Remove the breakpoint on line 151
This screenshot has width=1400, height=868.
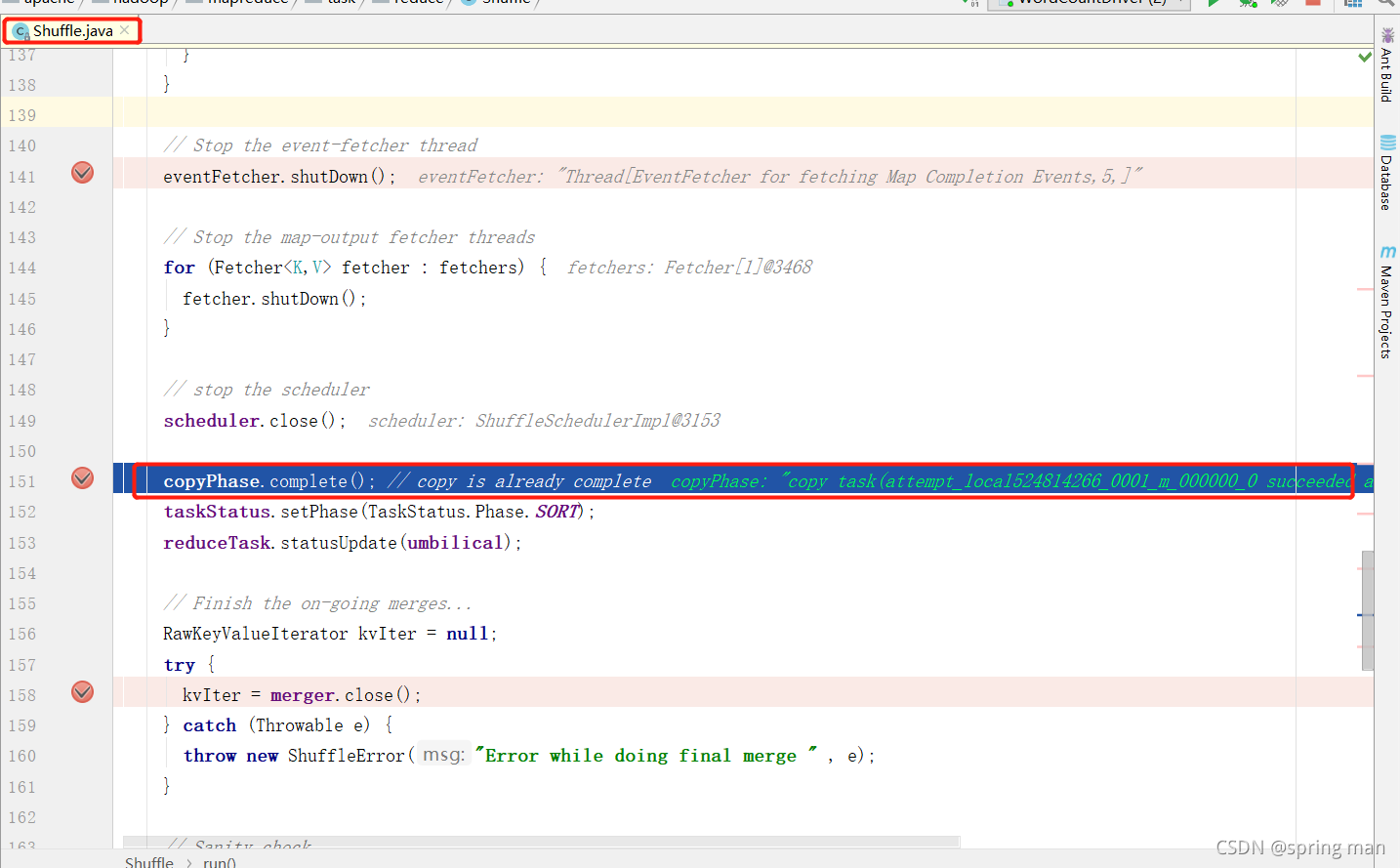tap(83, 477)
